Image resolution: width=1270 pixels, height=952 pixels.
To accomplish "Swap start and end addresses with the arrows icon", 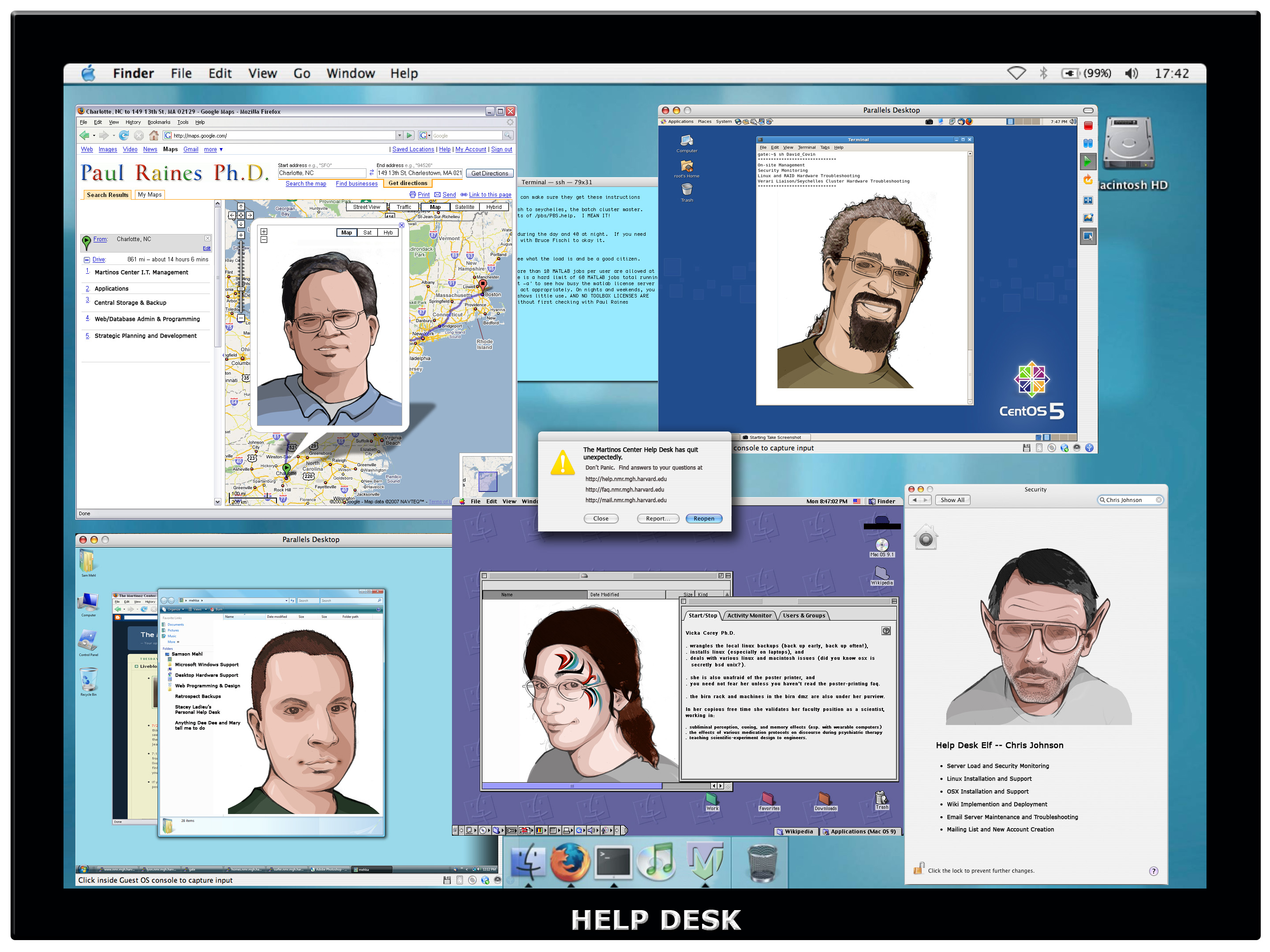I will click(371, 173).
